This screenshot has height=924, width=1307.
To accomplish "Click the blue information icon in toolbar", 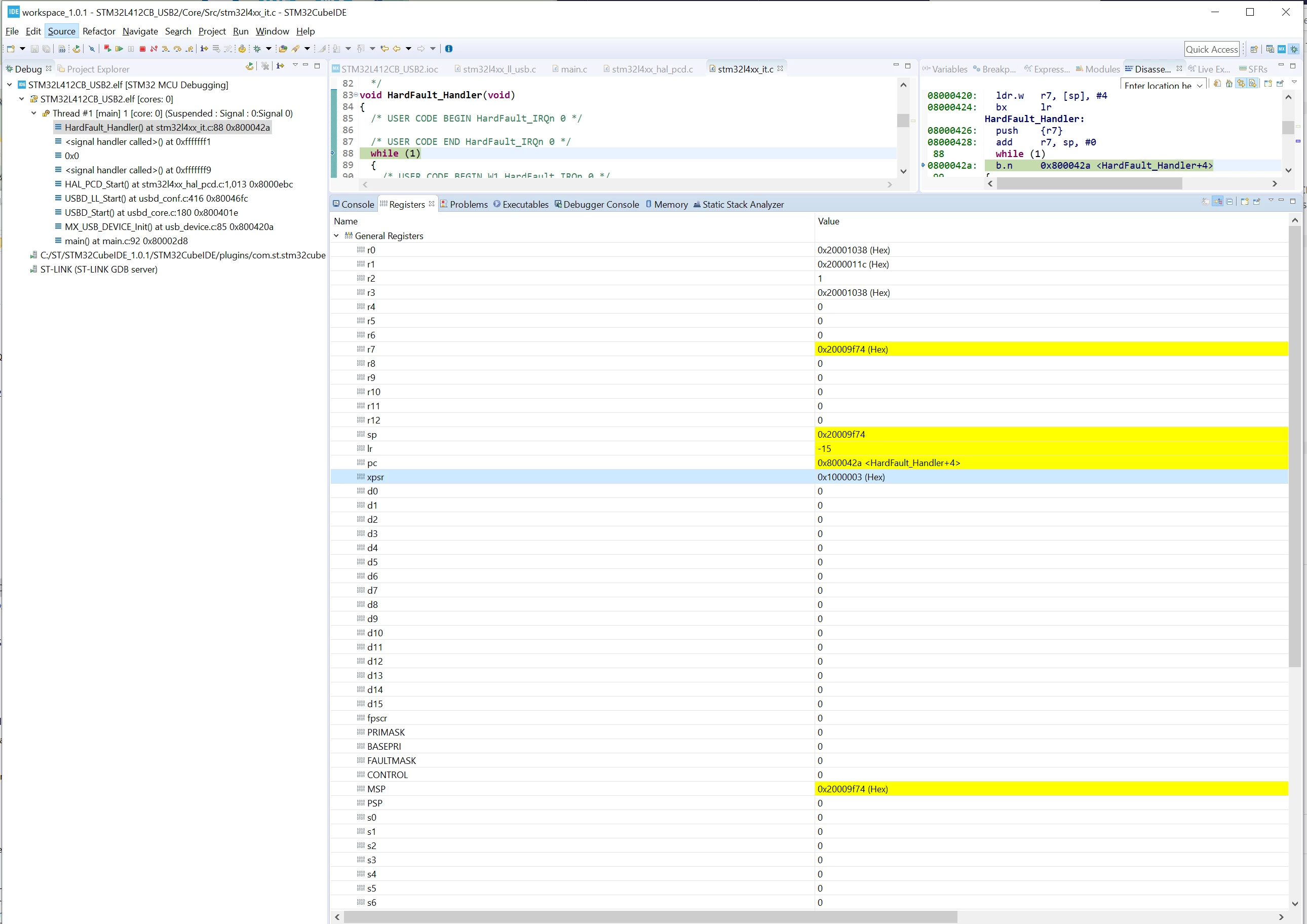I will [449, 49].
